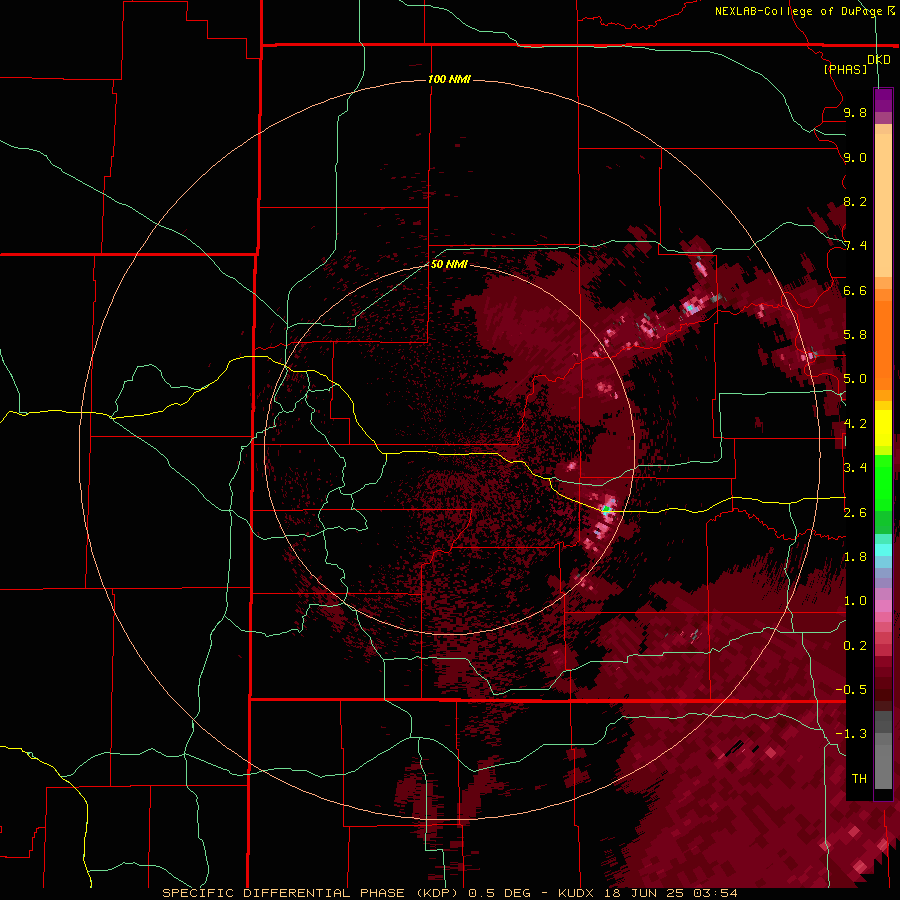Click the [PHAS] legend label
Image resolution: width=900 pixels, height=900 pixels.
pyautogui.click(x=845, y=69)
